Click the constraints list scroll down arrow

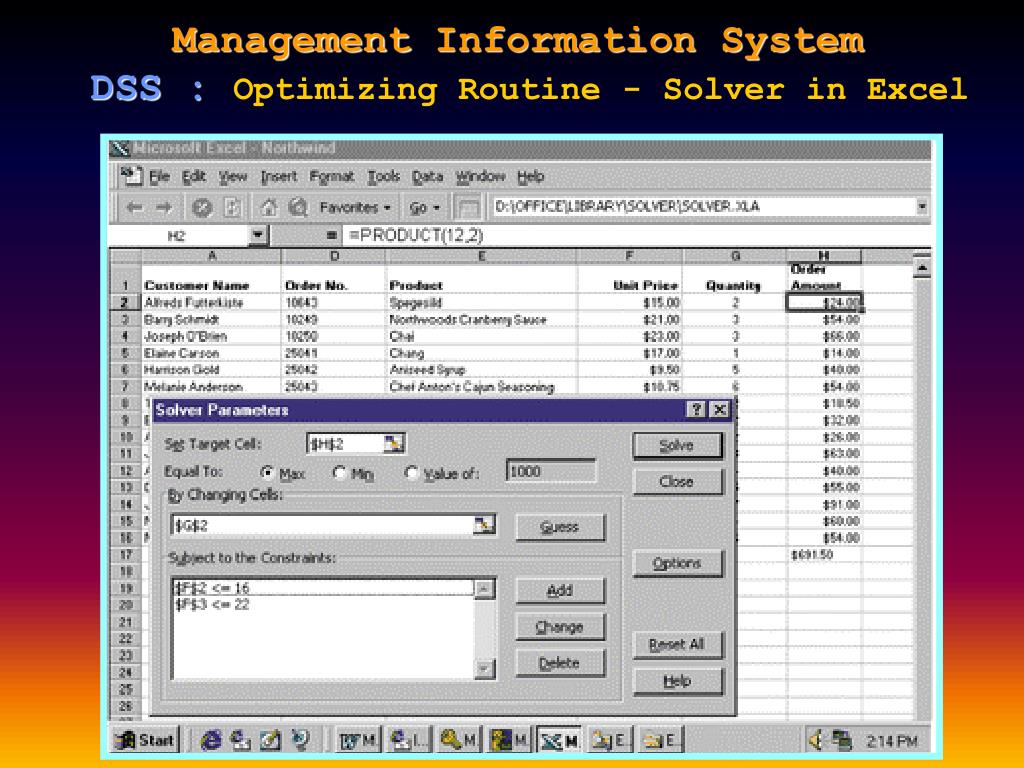point(484,669)
